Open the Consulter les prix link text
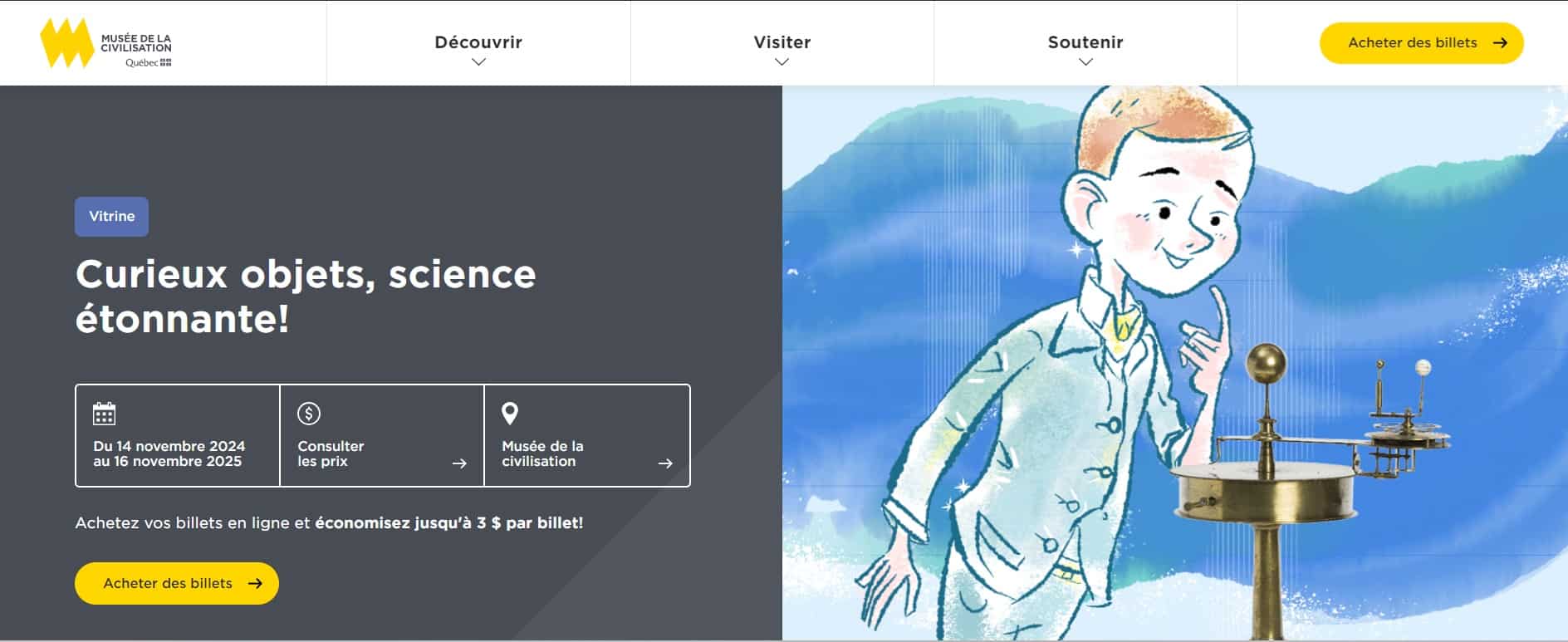Viewport: 1568px width, 642px height. point(331,453)
